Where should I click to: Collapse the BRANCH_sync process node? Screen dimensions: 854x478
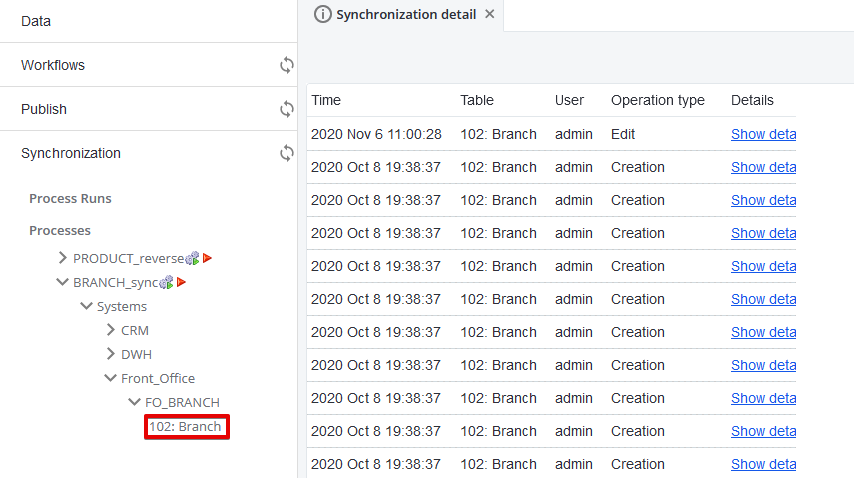point(63,282)
